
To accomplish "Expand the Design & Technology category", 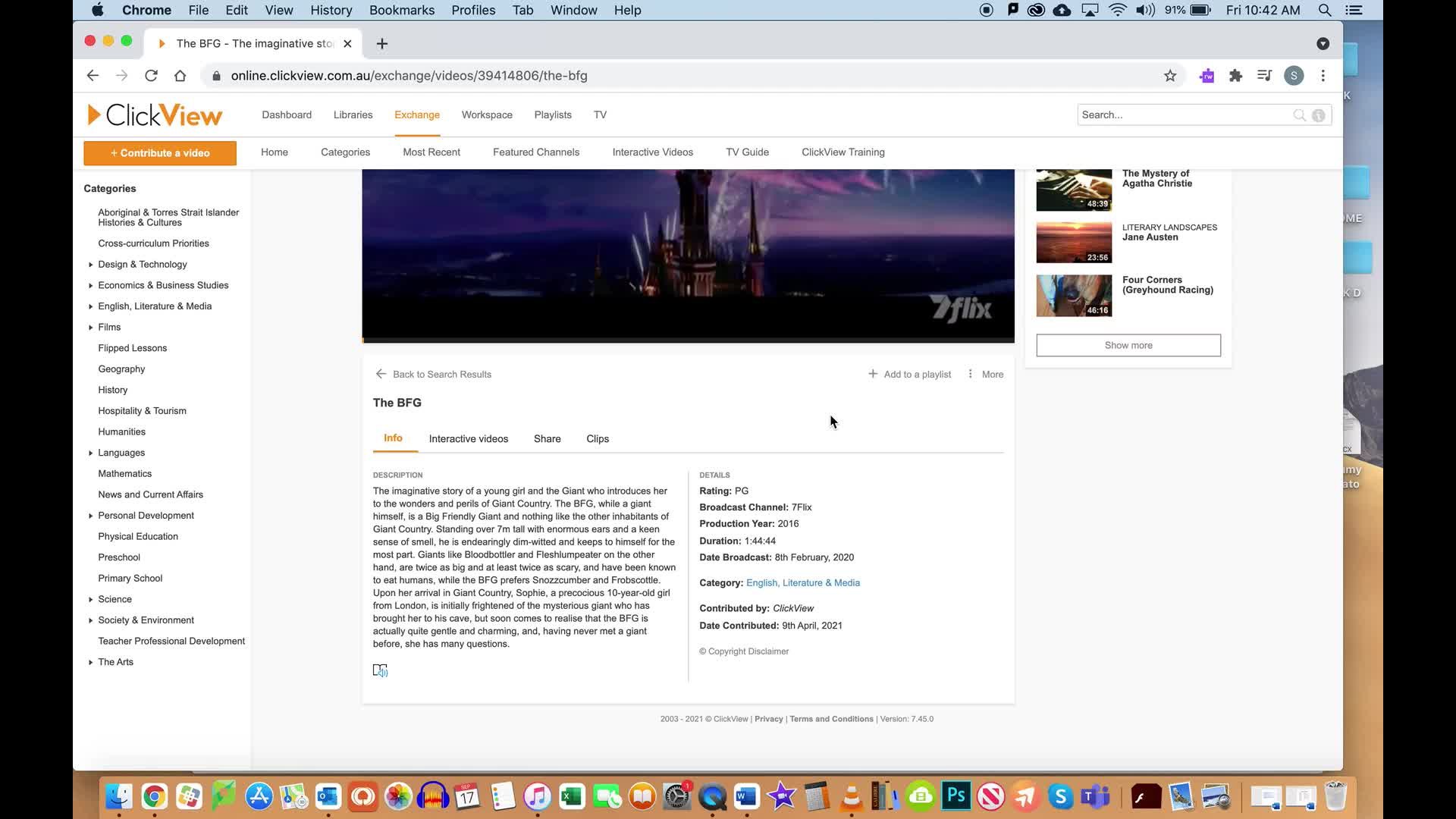I will tap(90, 265).
